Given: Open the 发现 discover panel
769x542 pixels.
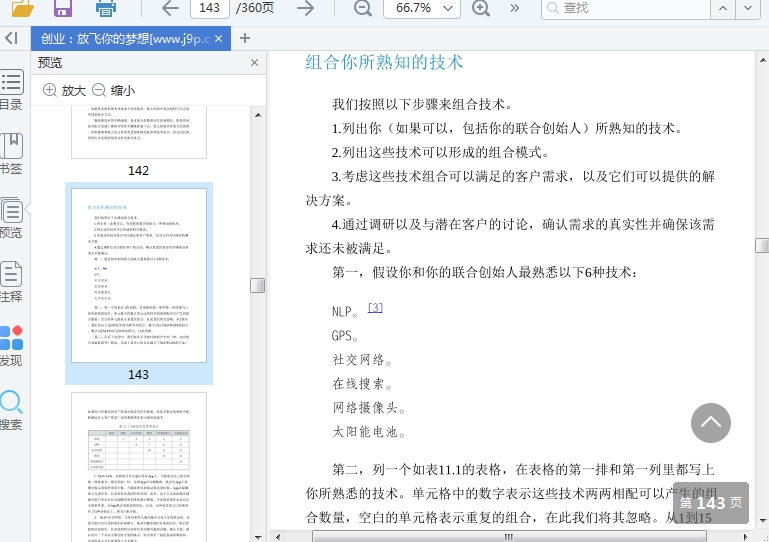Looking at the screenshot, I should click(x=11, y=346).
